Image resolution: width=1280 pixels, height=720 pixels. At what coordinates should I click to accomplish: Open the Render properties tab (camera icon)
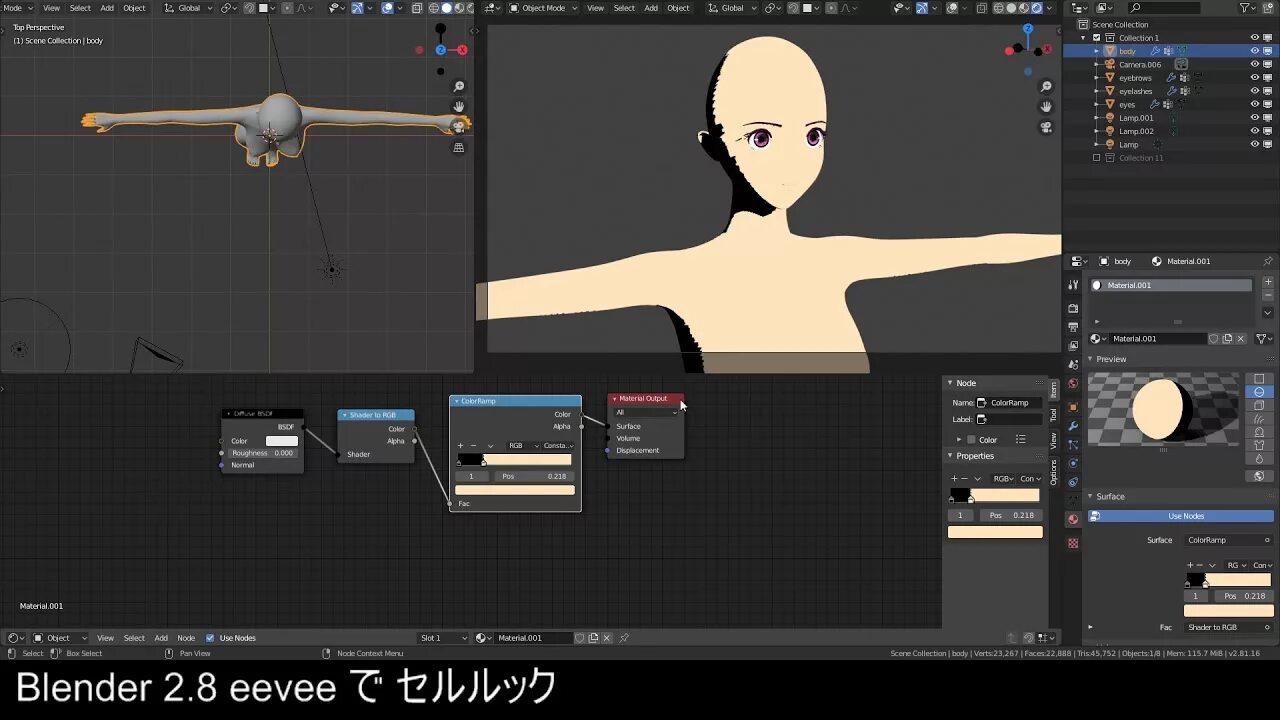[x=1073, y=308]
